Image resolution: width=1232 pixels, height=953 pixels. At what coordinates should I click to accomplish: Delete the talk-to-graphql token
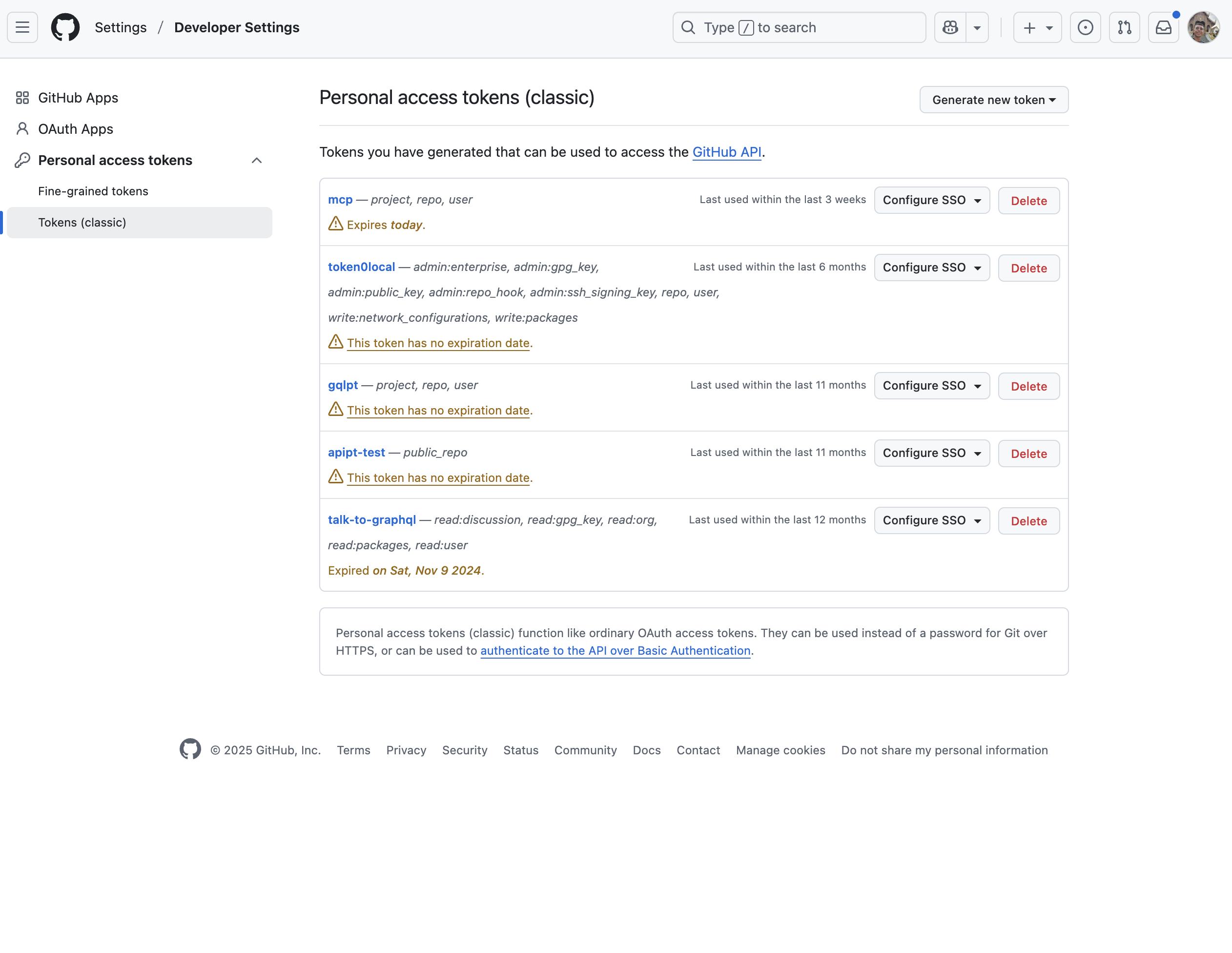(x=1028, y=521)
